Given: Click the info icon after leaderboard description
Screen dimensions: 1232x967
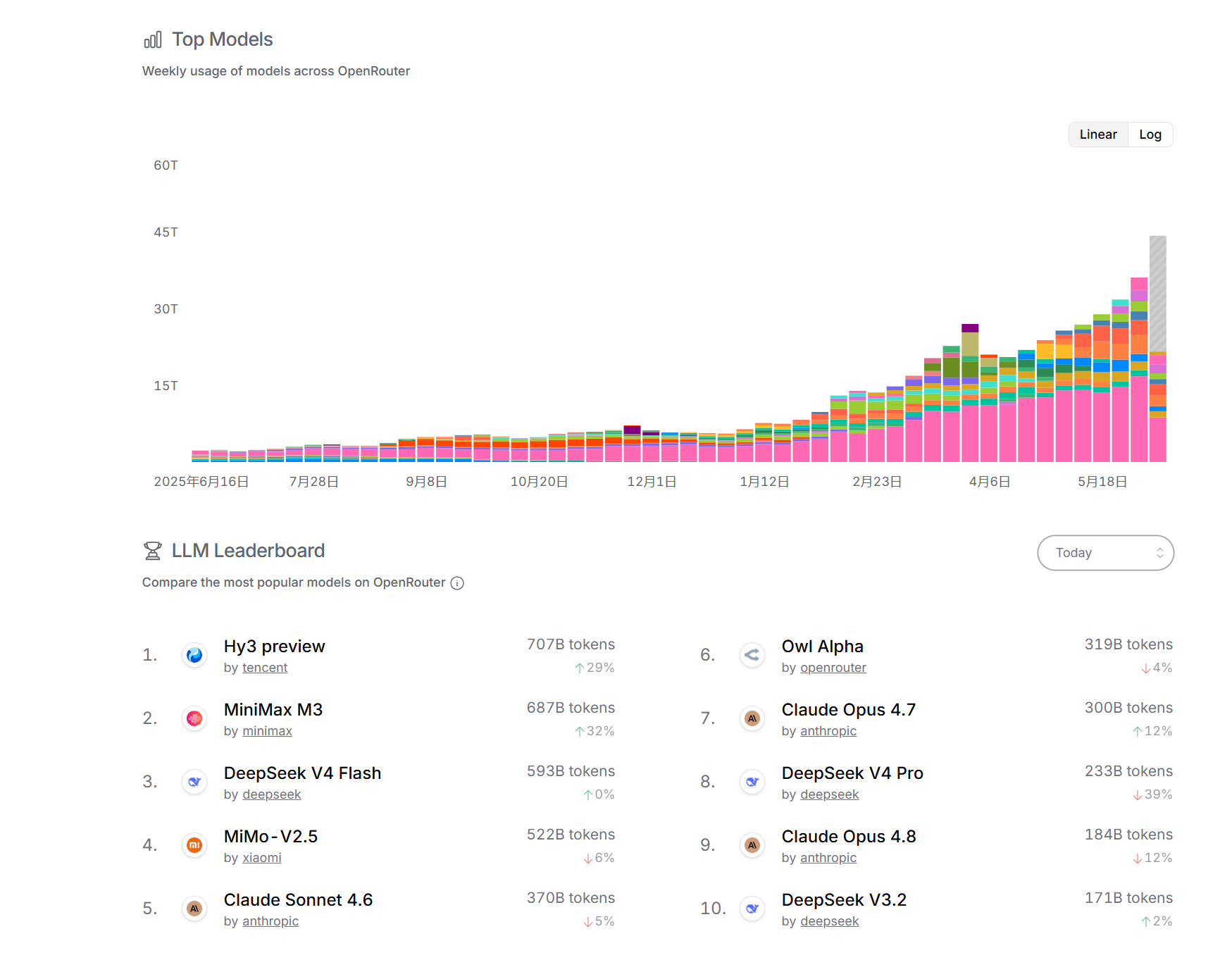Looking at the screenshot, I should tap(457, 583).
